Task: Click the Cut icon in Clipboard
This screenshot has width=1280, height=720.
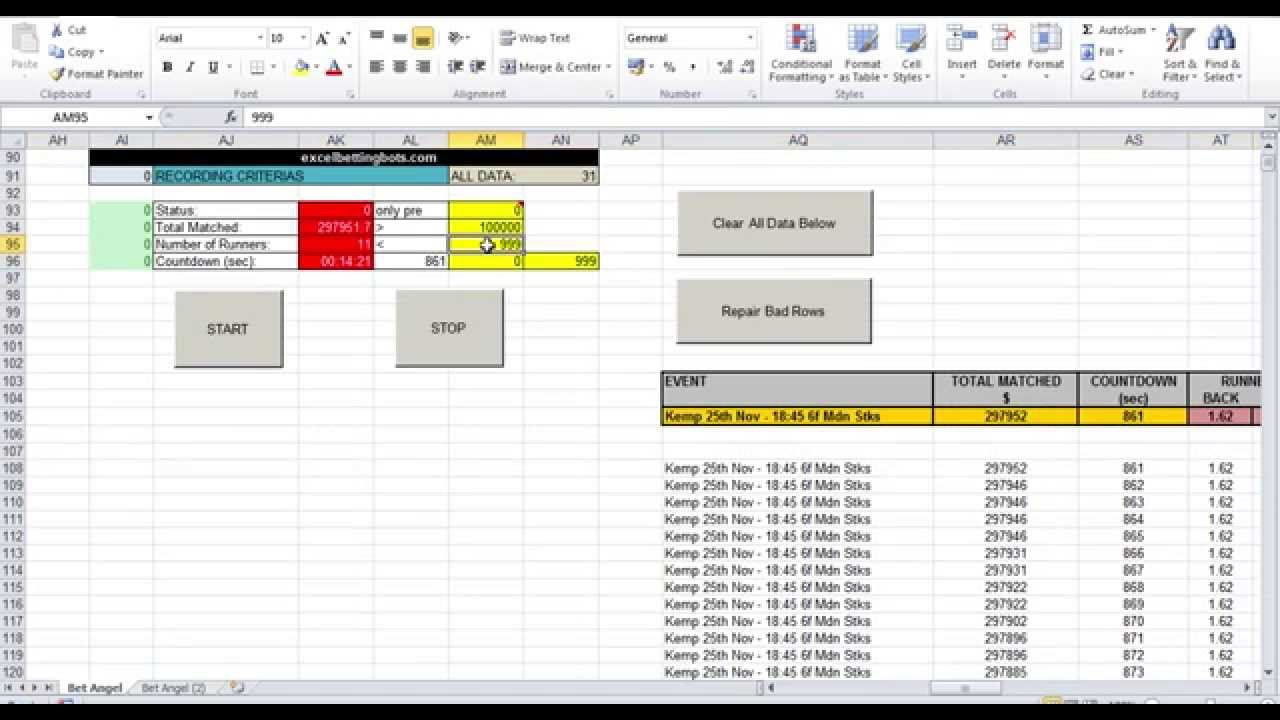Action: click(x=57, y=31)
